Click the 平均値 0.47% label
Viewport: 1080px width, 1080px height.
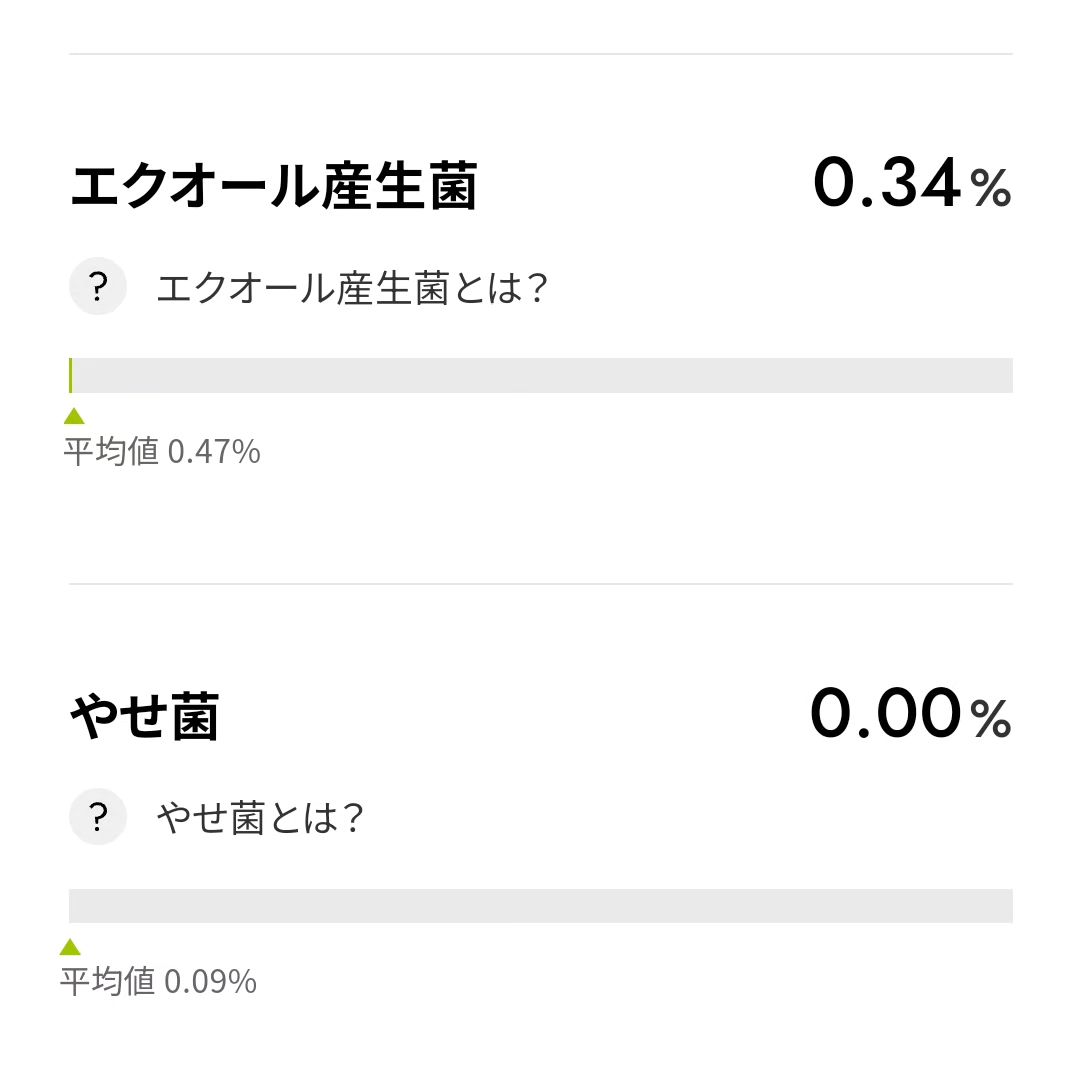point(162,452)
